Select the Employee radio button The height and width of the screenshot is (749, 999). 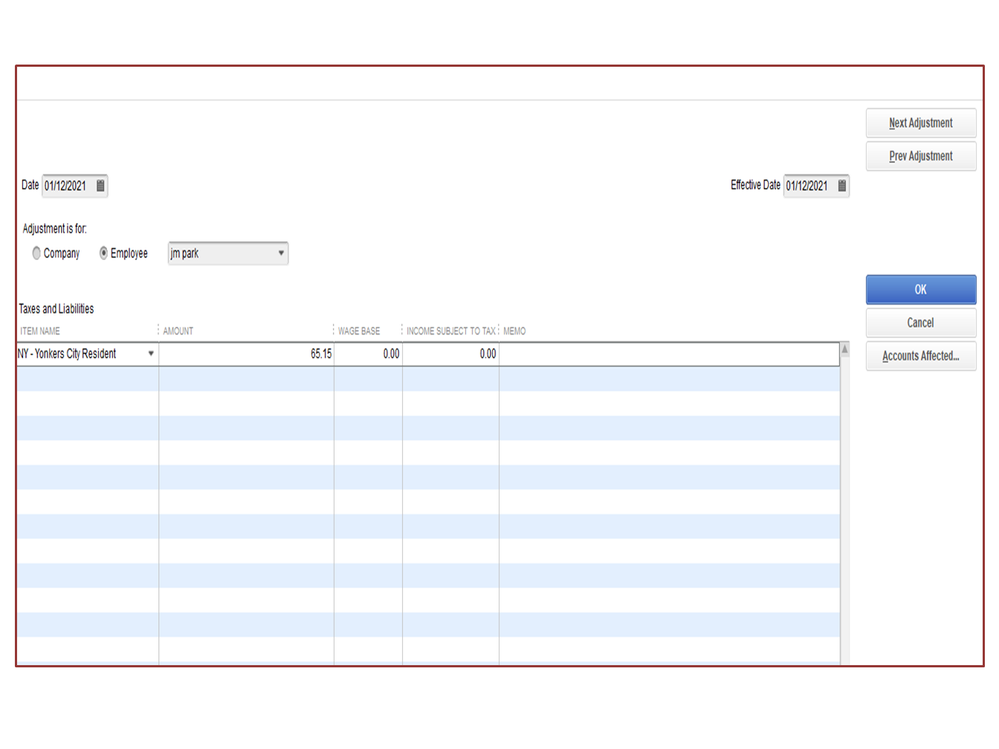[103, 253]
